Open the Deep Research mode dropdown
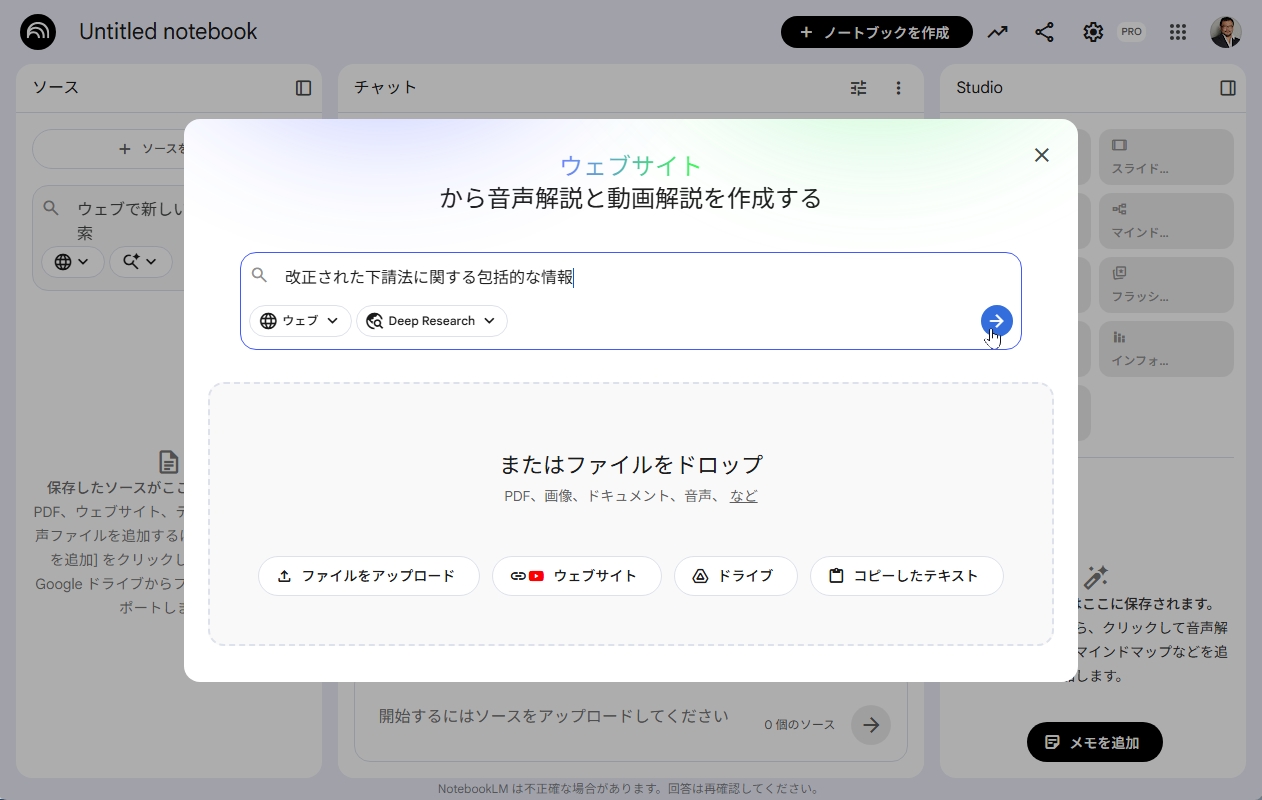 pos(432,321)
